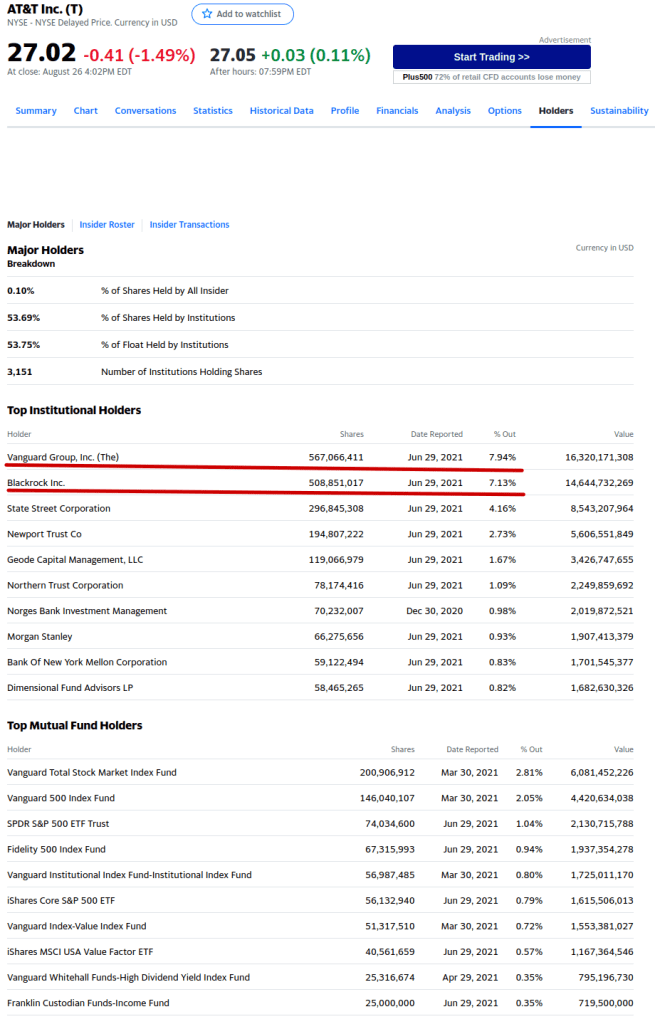The width and height of the screenshot is (655, 1024).
Task: Open the Summary tab
Action: pyautogui.click(x=36, y=111)
